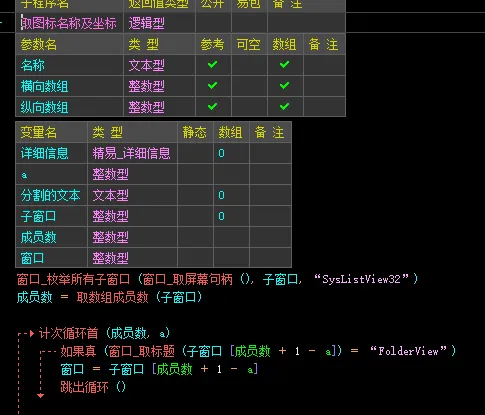
Task: Click type cell 精易_详细信息
Action: point(131,153)
